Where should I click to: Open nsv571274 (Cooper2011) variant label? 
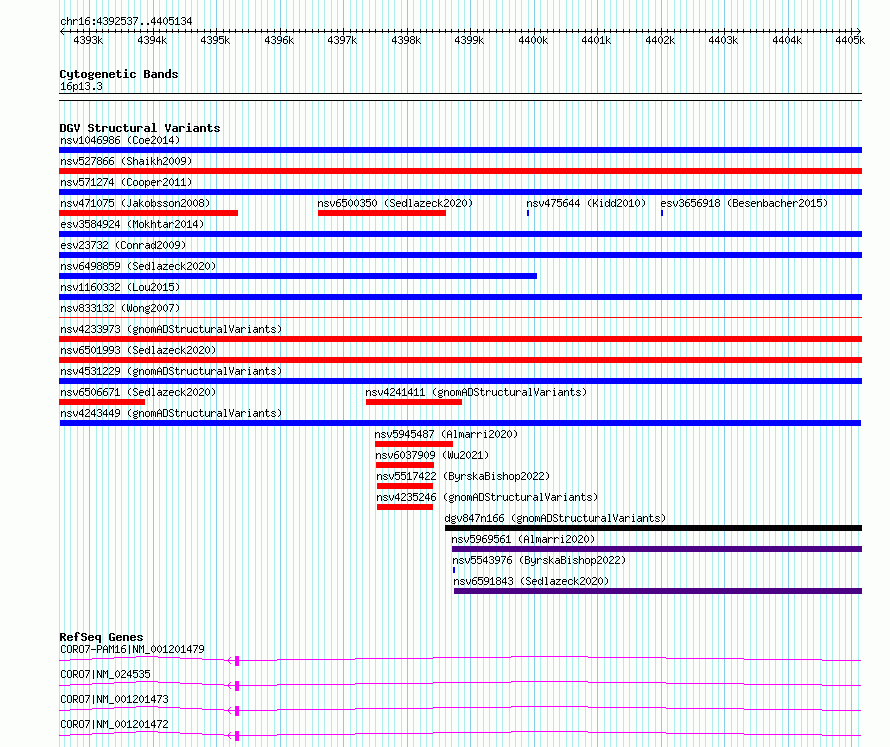[x=126, y=182]
